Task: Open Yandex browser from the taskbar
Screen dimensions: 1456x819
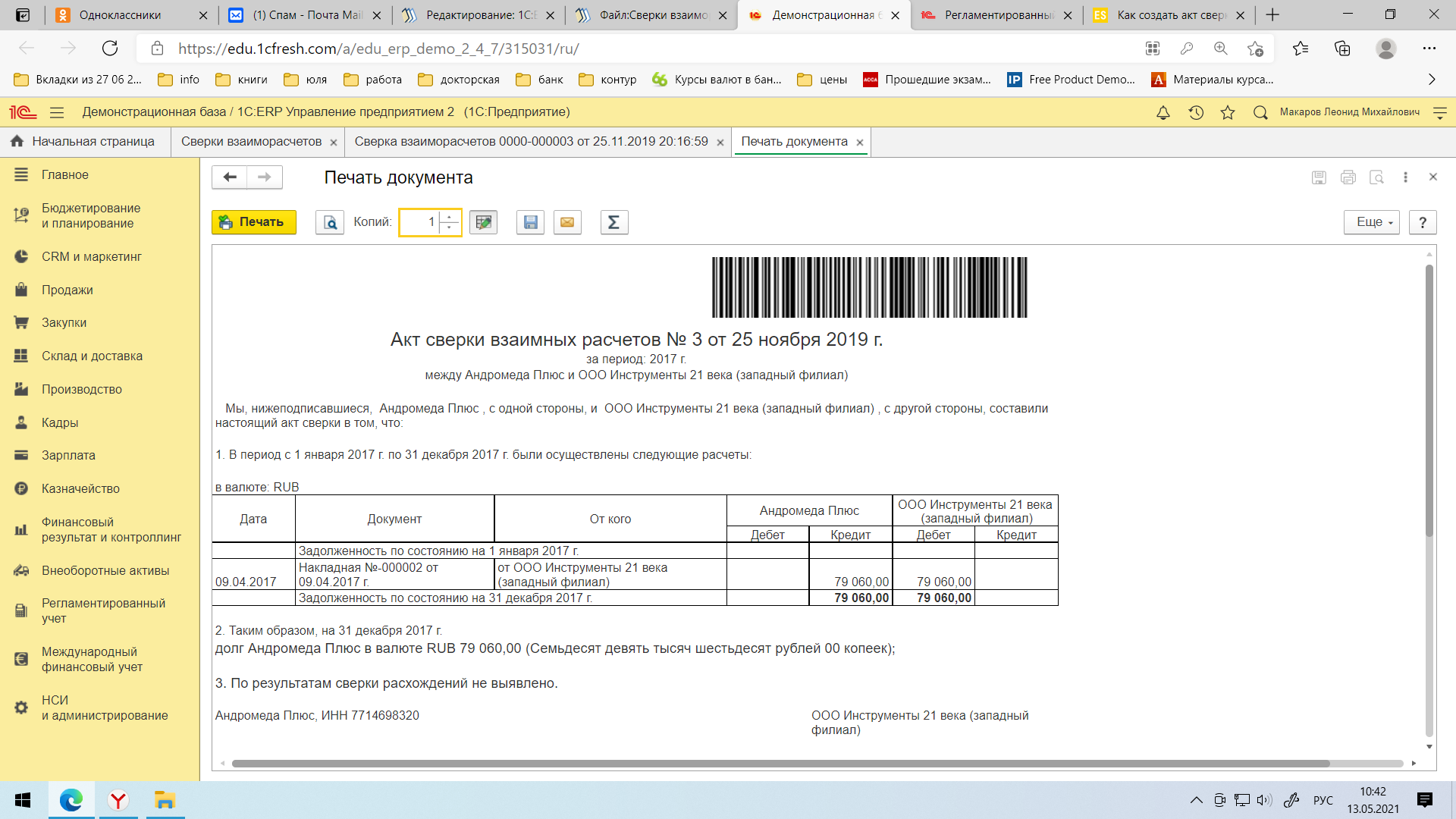Action: click(118, 800)
